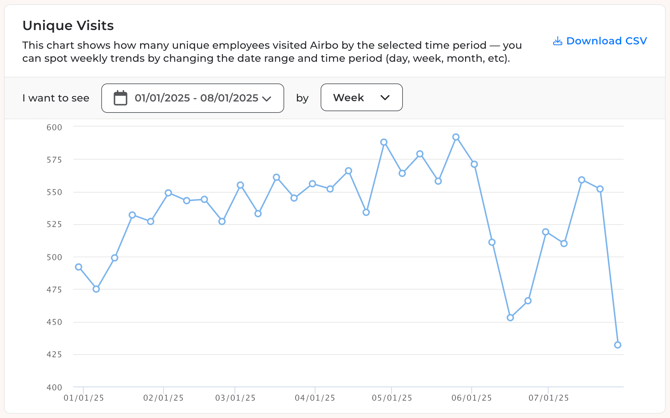Click the Unique Visits heading

click(68, 25)
